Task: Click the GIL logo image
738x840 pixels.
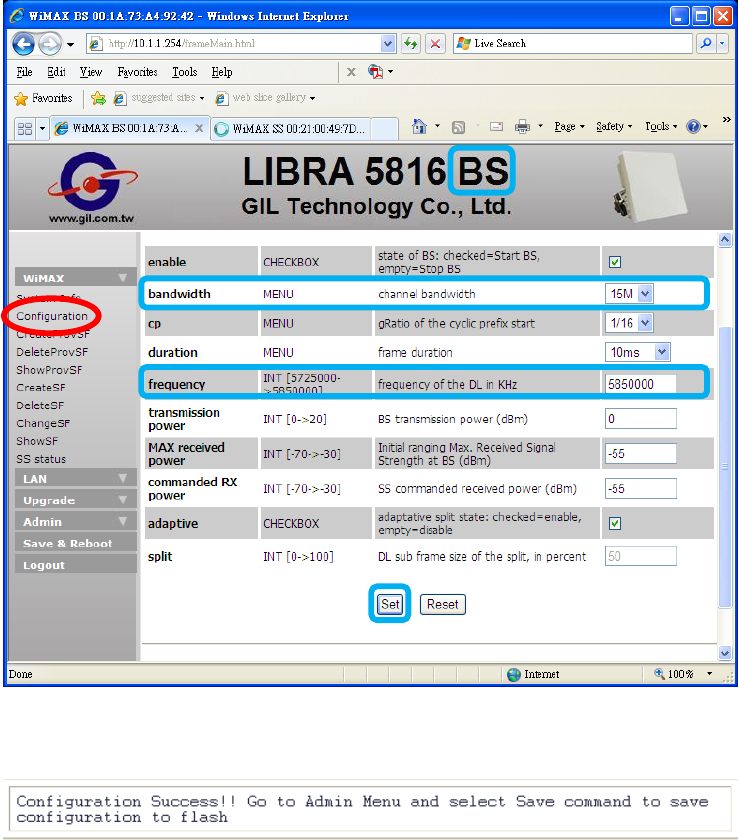Action: [92, 188]
